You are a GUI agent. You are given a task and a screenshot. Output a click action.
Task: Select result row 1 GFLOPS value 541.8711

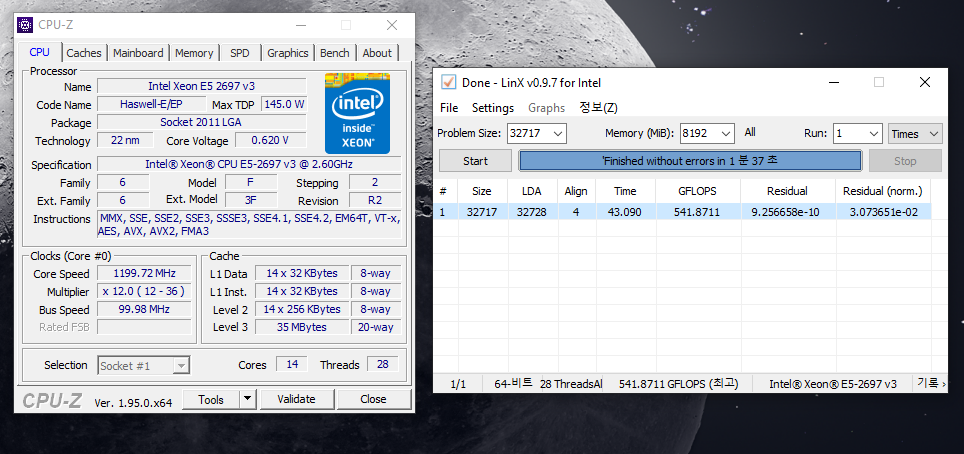698,212
